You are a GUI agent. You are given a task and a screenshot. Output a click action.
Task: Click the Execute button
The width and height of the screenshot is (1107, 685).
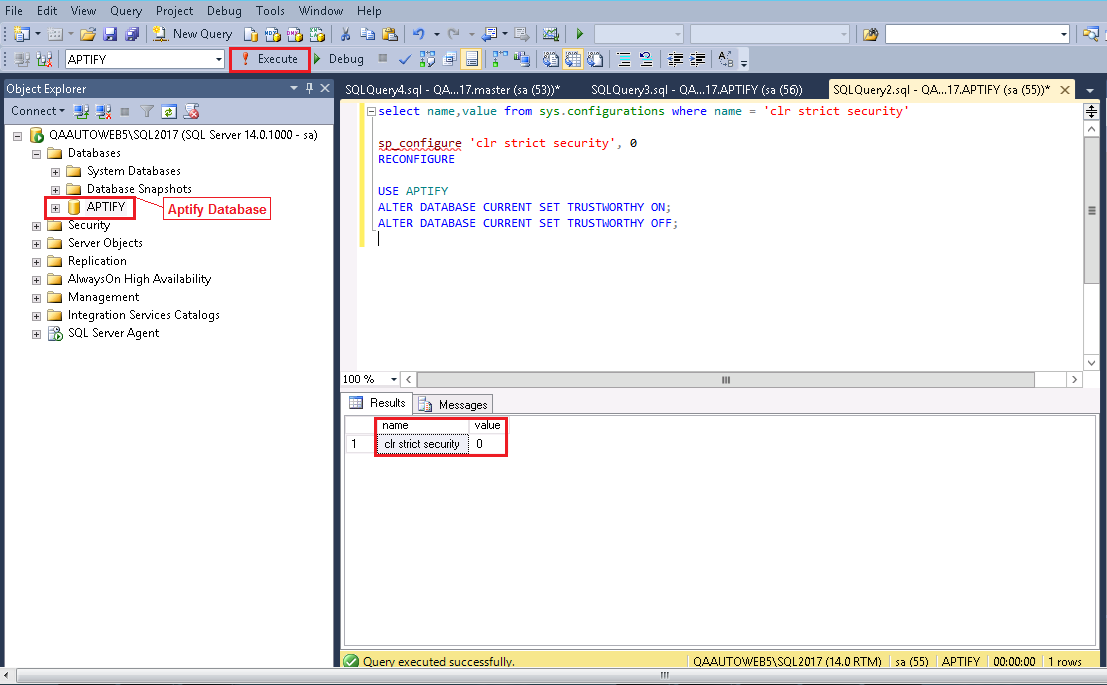[x=270, y=59]
